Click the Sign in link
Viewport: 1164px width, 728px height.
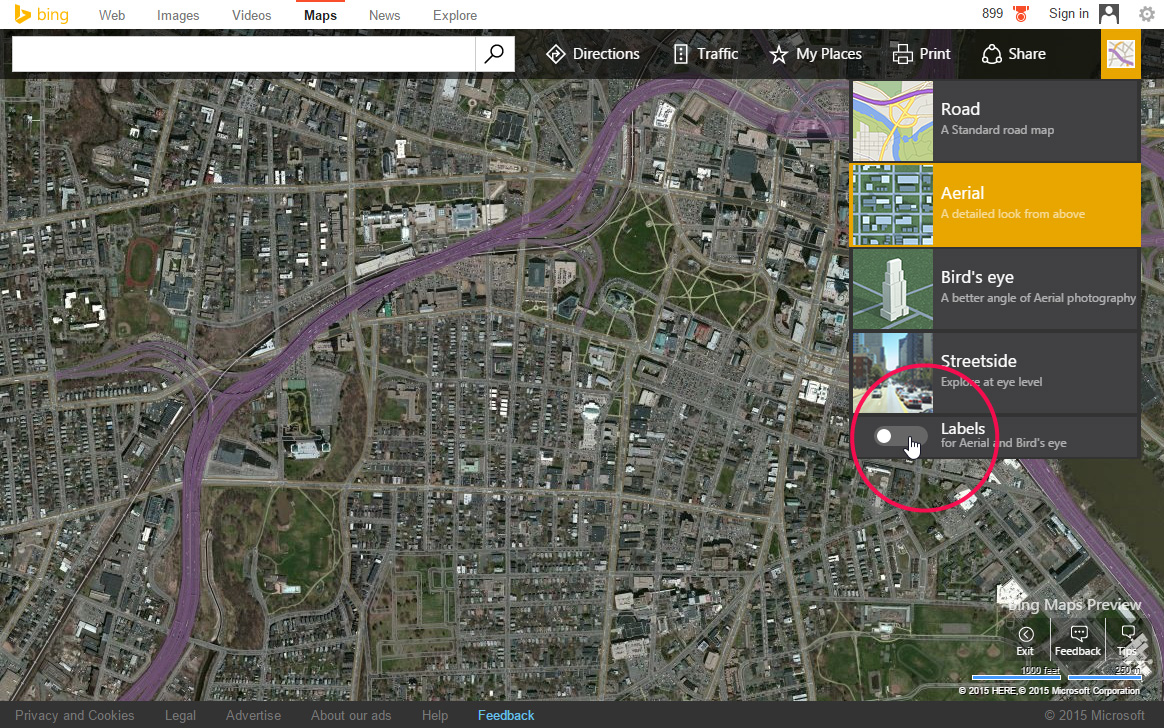1068,14
